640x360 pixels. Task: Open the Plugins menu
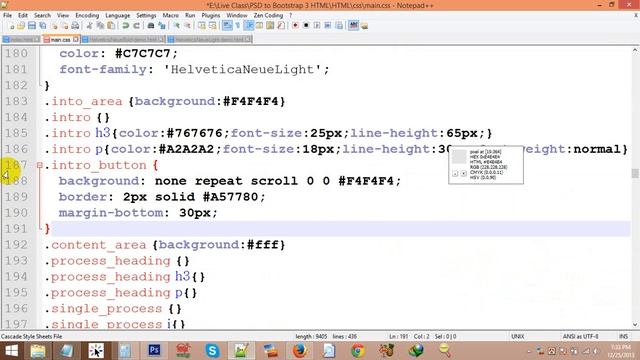(x=211, y=16)
